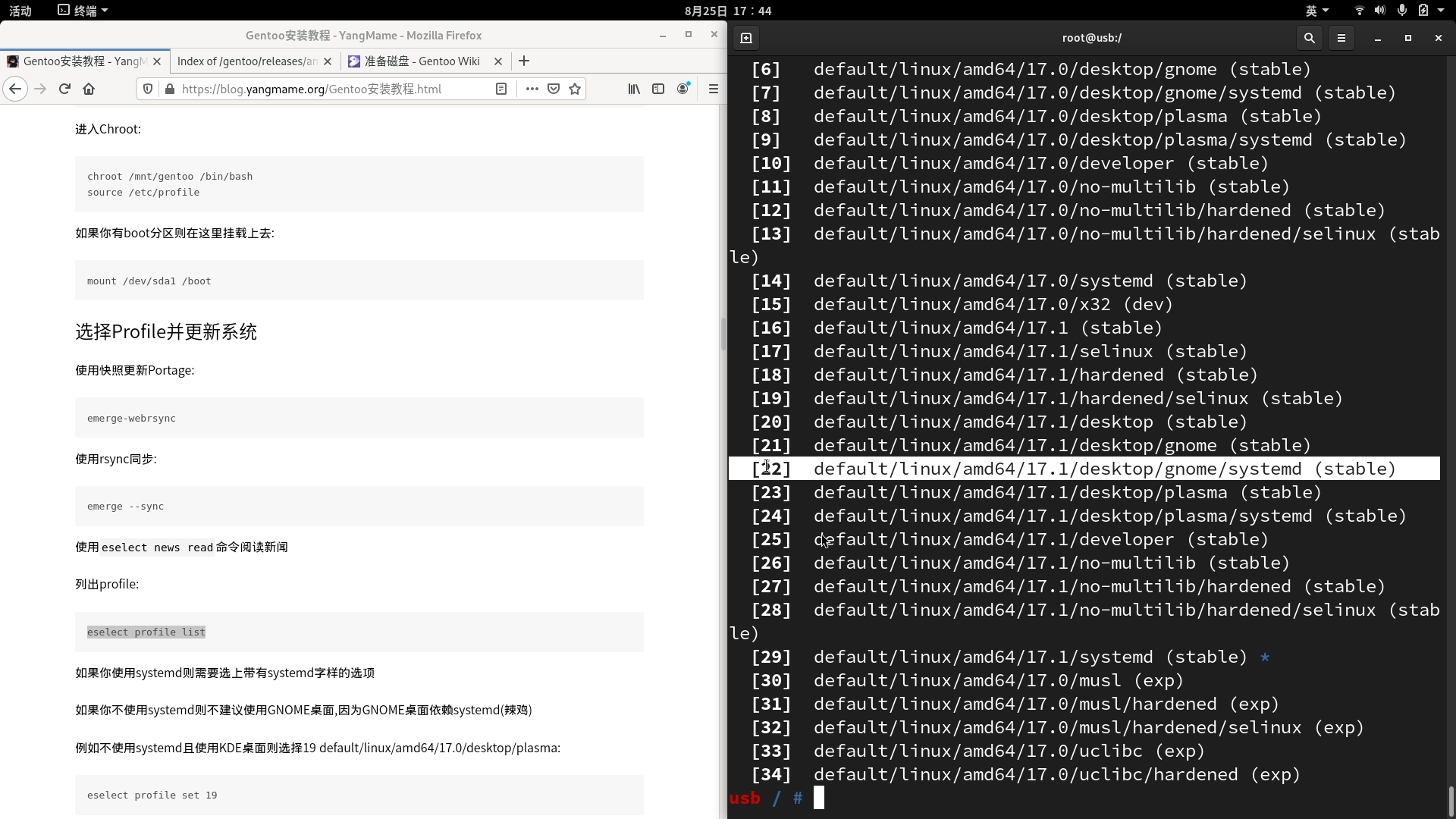Open terminal hamburger menu
1456x819 pixels.
(x=1341, y=38)
